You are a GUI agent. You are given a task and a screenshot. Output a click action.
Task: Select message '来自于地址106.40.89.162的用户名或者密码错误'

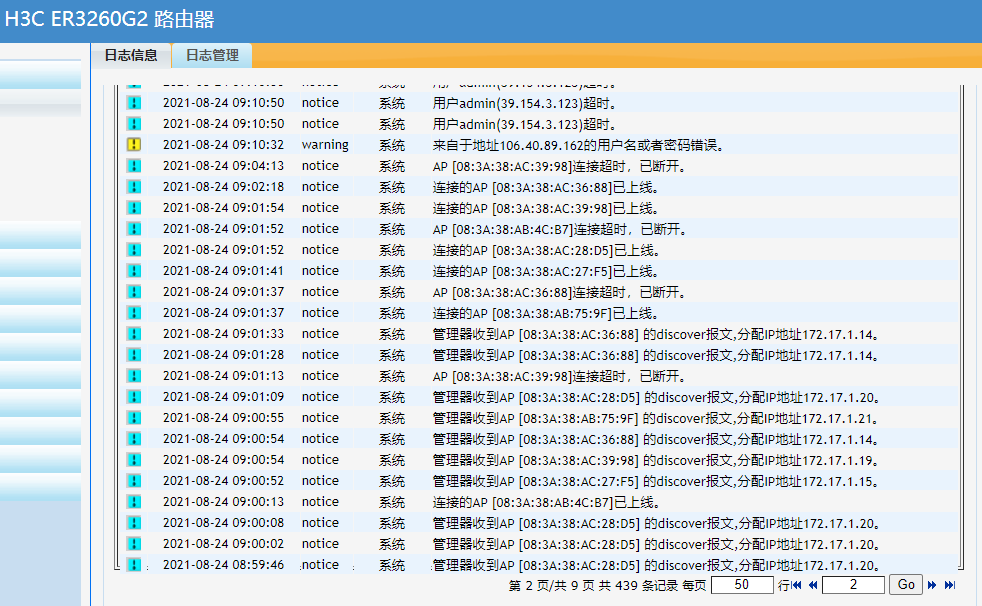(x=579, y=145)
